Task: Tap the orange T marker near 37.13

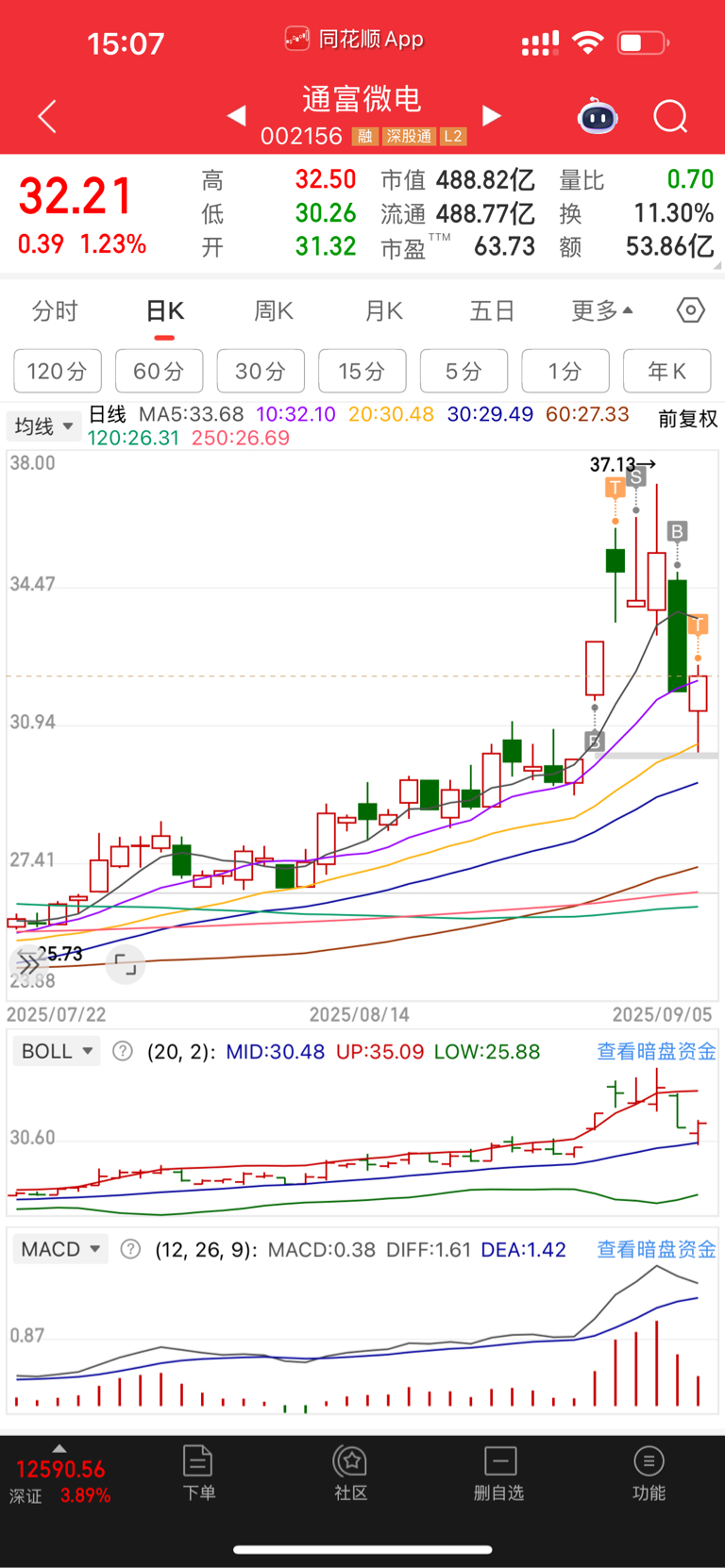Action: click(615, 488)
